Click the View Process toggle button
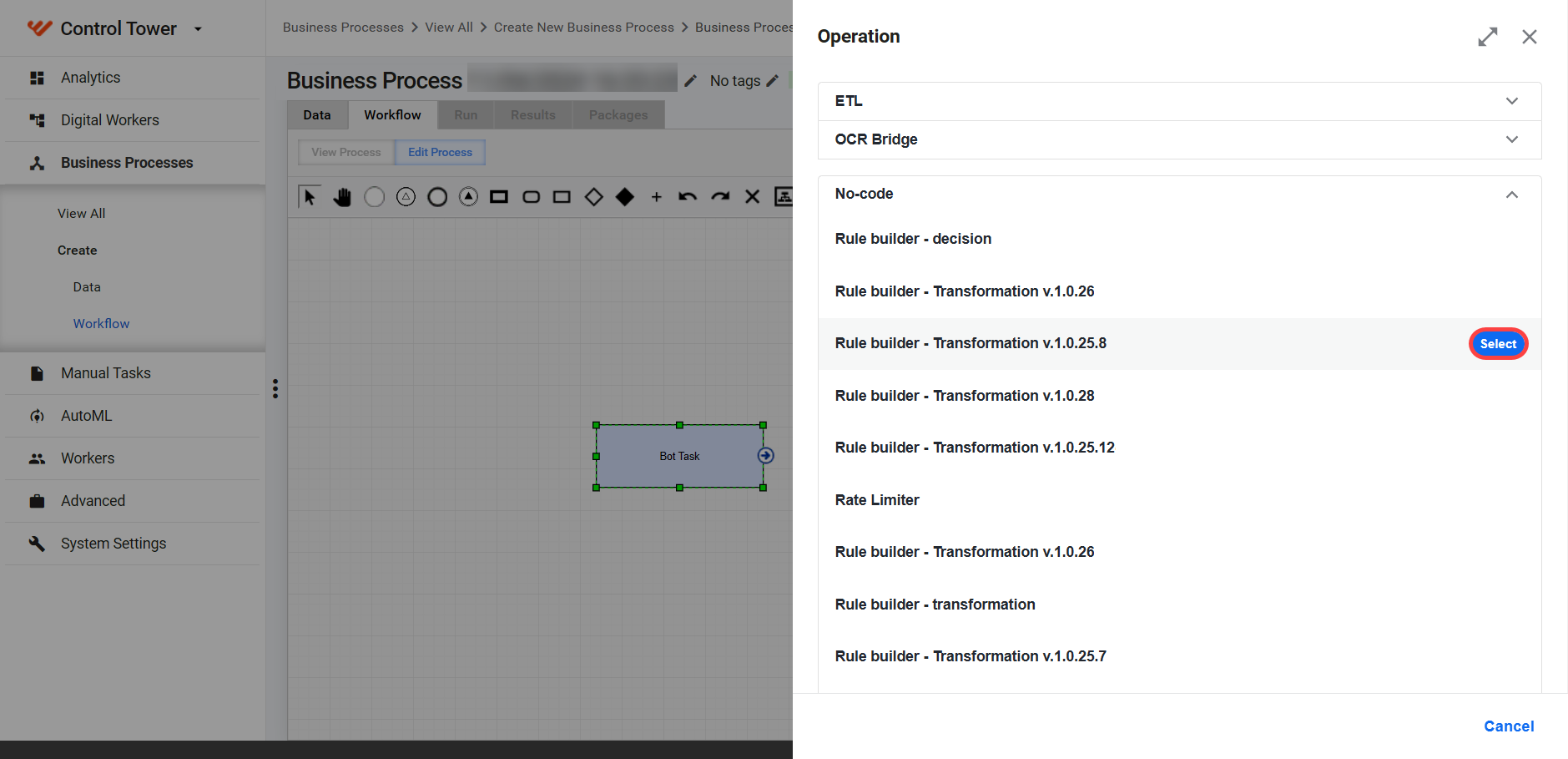Screen dimensions: 1568x759 click(346, 152)
